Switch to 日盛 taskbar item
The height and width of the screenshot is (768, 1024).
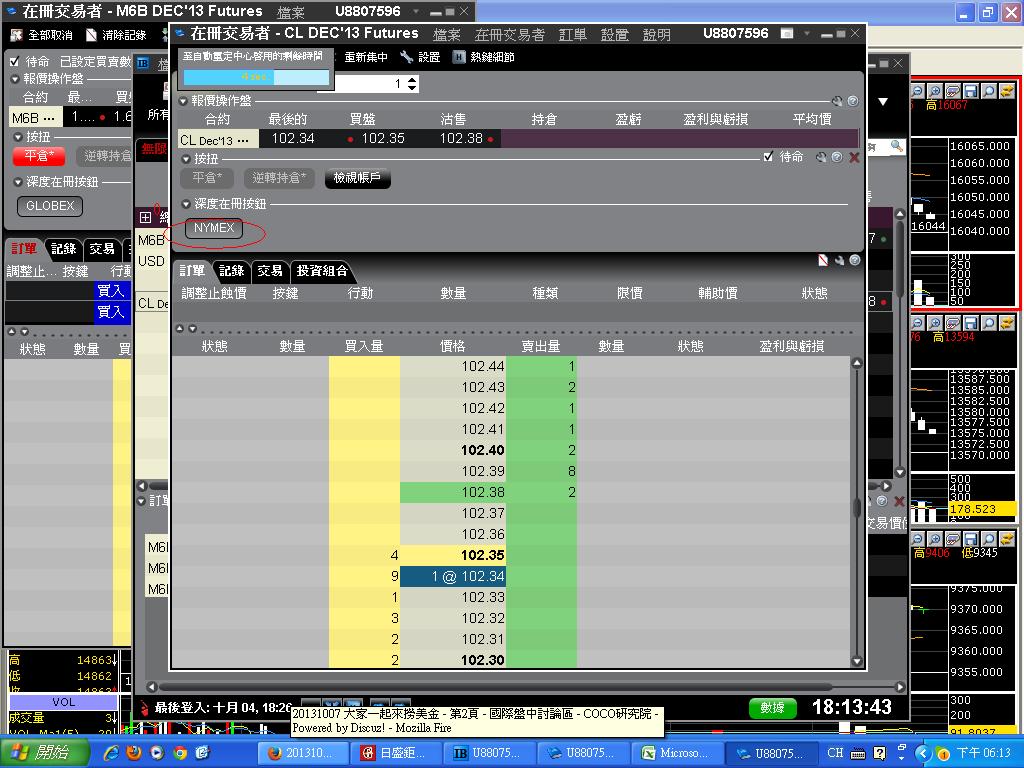(396, 753)
